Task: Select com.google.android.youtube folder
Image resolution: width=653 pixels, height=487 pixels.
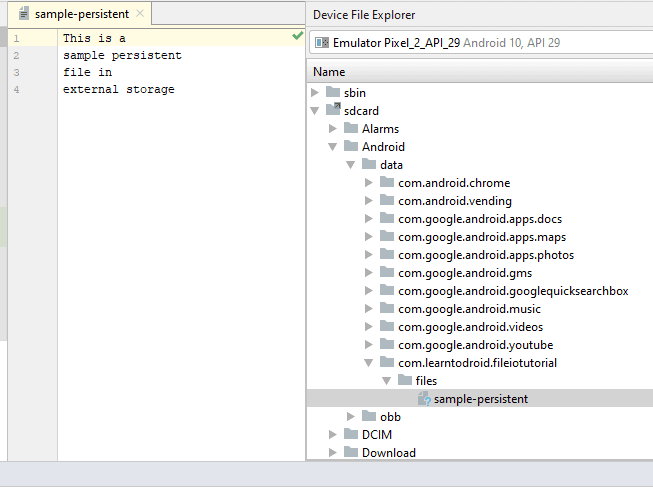Action: point(475,345)
